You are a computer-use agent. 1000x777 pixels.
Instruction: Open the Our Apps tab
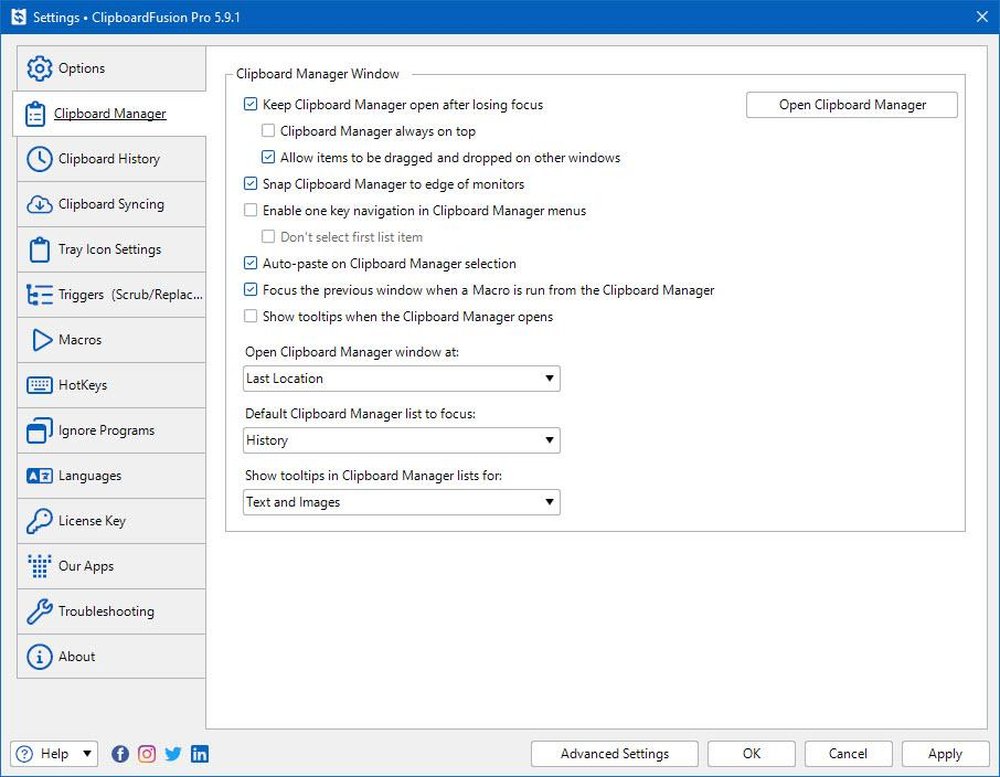click(111, 566)
